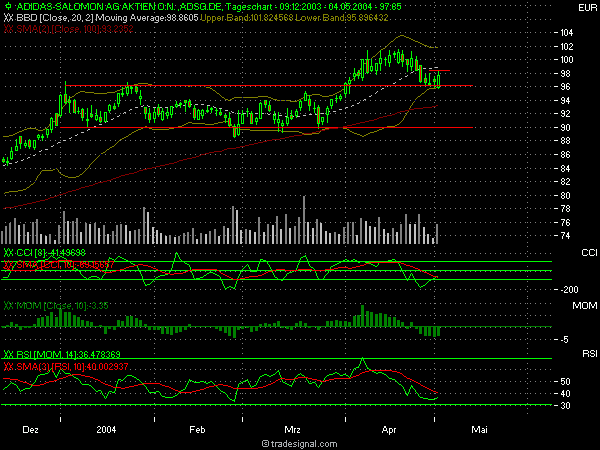Click the copyright icon beside tradesignal.com
The image size is (600, 450).
(265, 444)
